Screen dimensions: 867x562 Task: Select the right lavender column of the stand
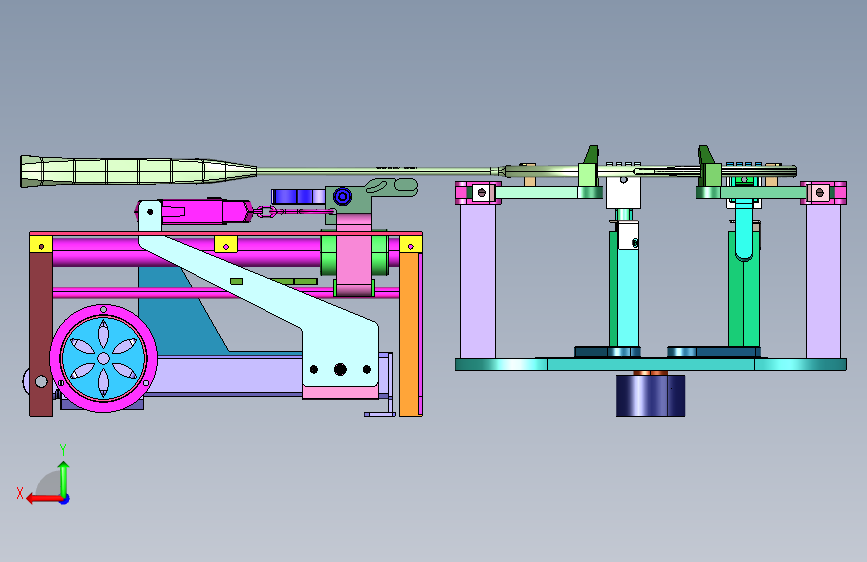tap(823, 281)
